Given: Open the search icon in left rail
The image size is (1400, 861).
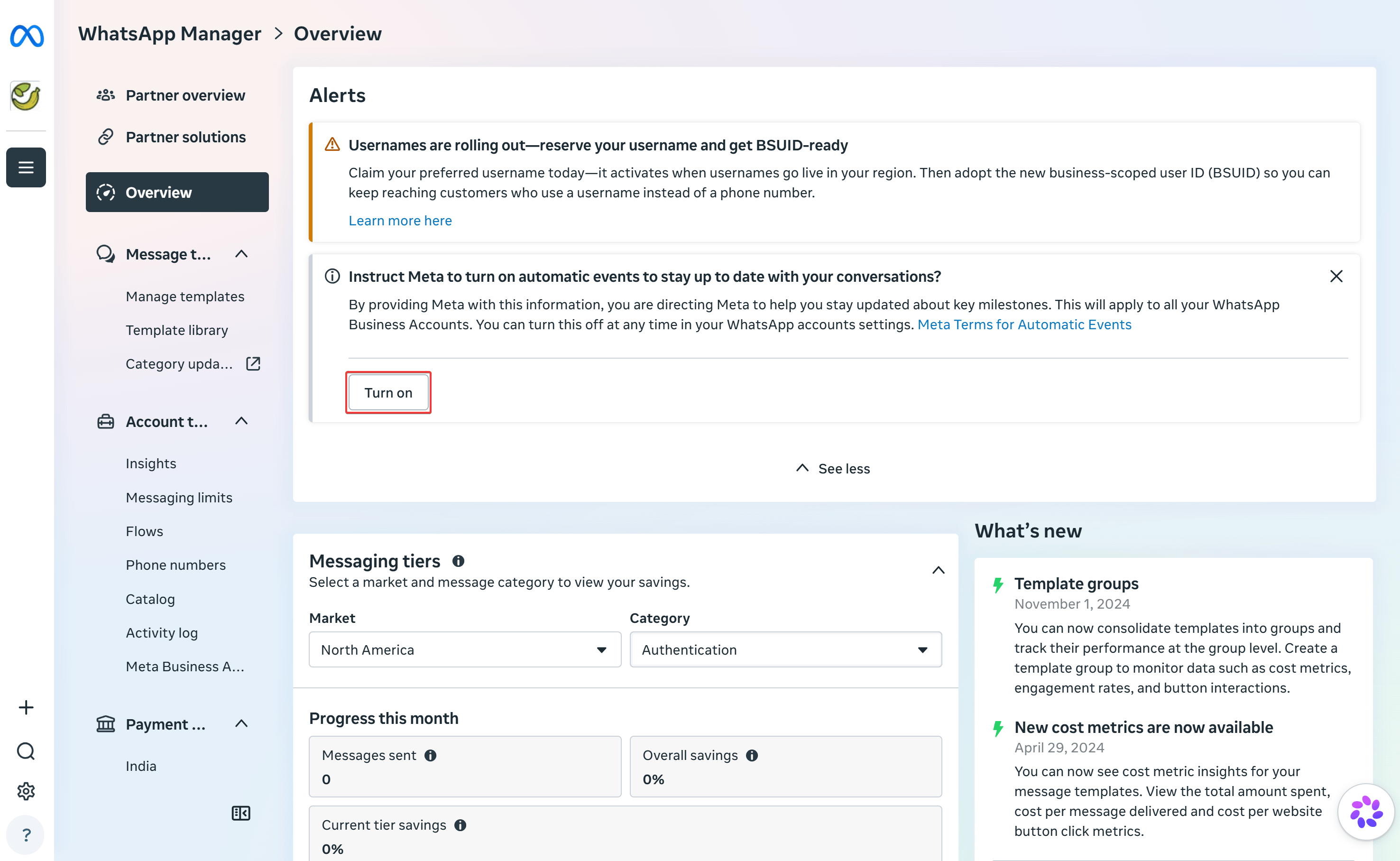Looking at the screenshot, I should 26,751.
